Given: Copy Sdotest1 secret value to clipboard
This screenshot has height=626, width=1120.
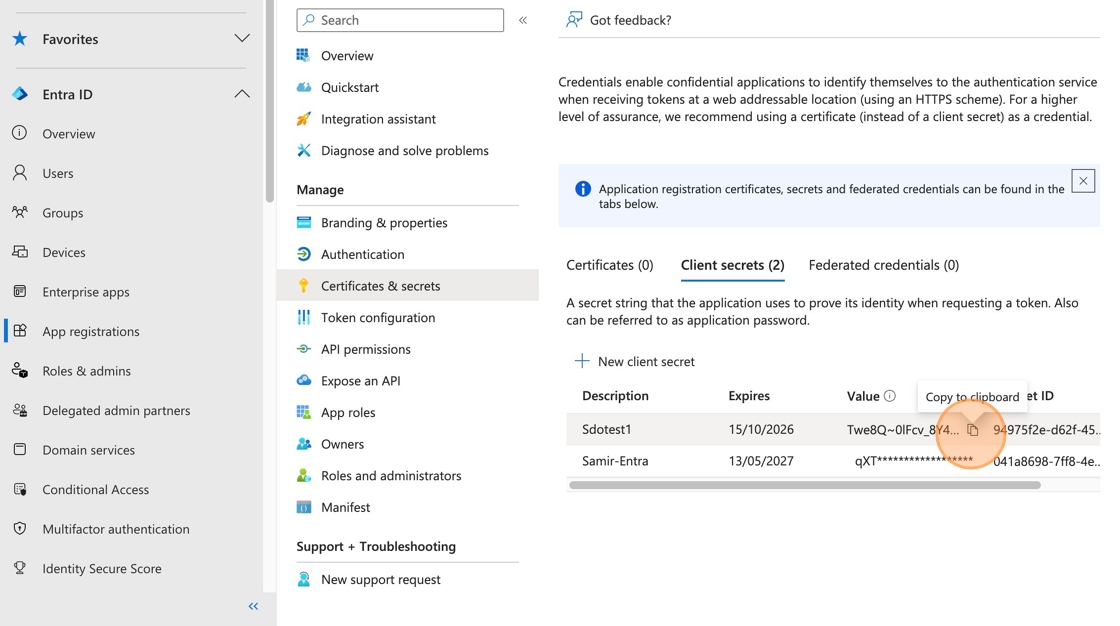Looking at the screenshot, I should point(972,429).
